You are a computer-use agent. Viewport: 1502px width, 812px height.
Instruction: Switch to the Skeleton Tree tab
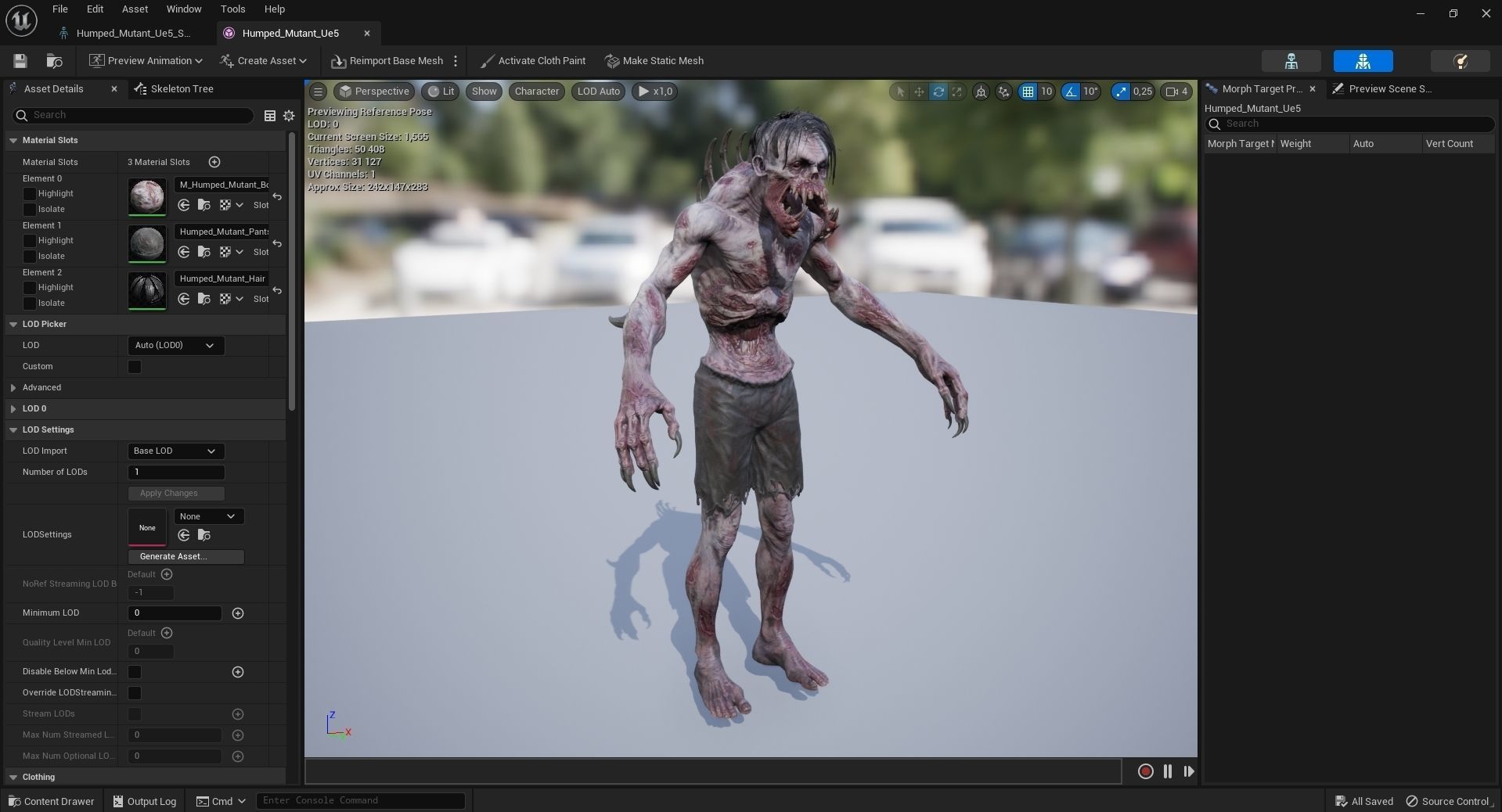174,89
